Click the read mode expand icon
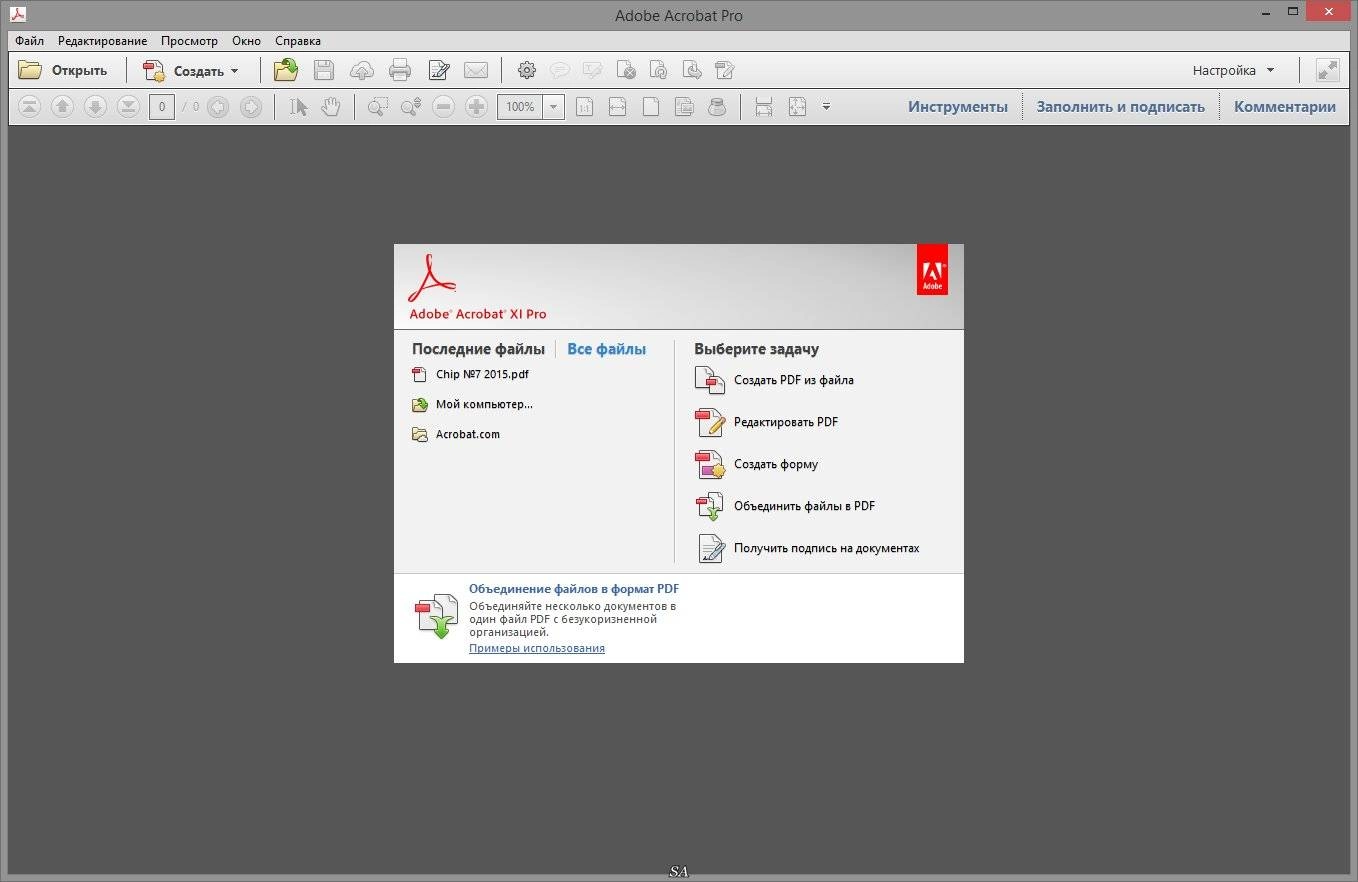This screenshot has width=1358, height=882. point(1327,70)
